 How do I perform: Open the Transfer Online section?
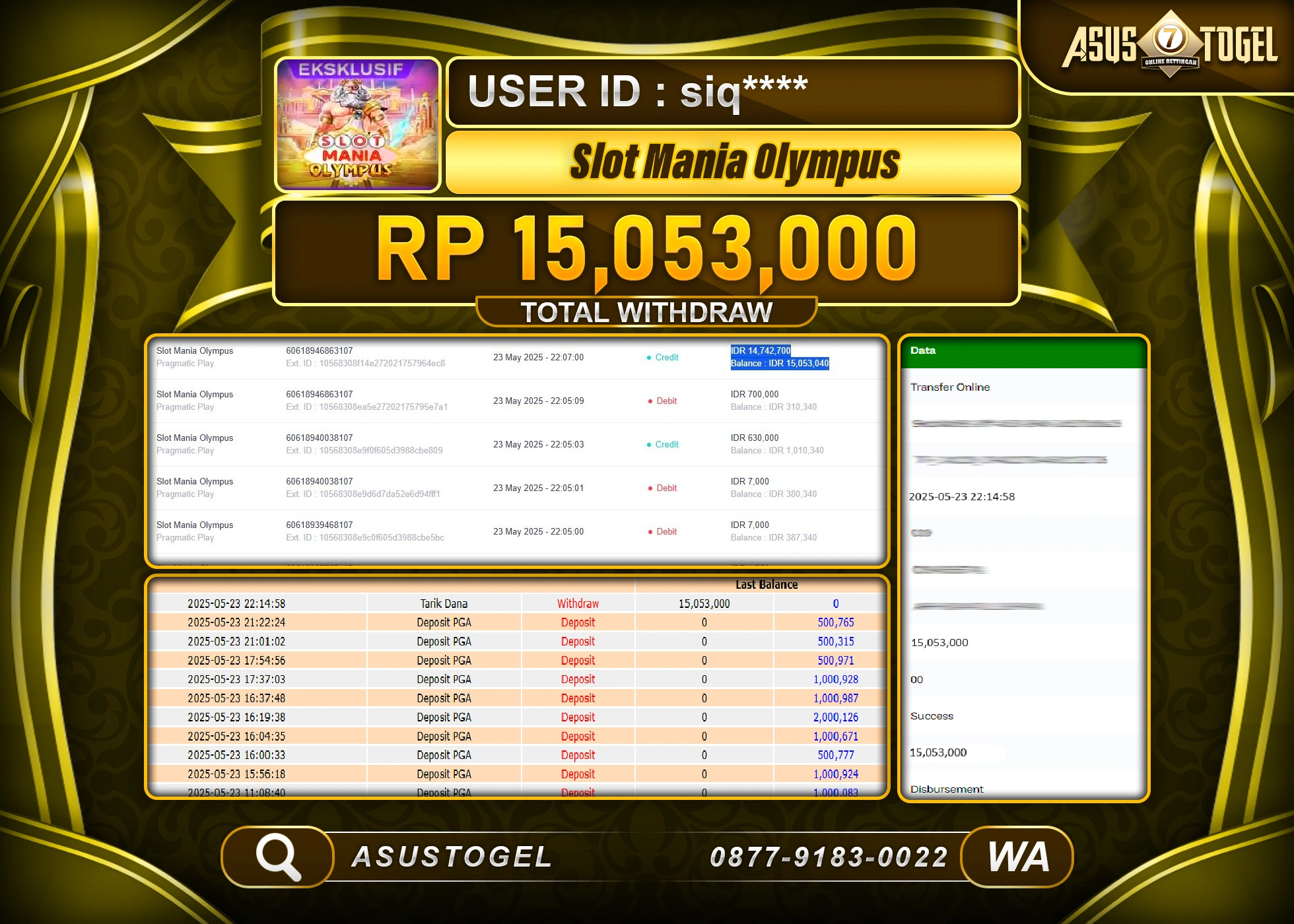coord(951,387)
